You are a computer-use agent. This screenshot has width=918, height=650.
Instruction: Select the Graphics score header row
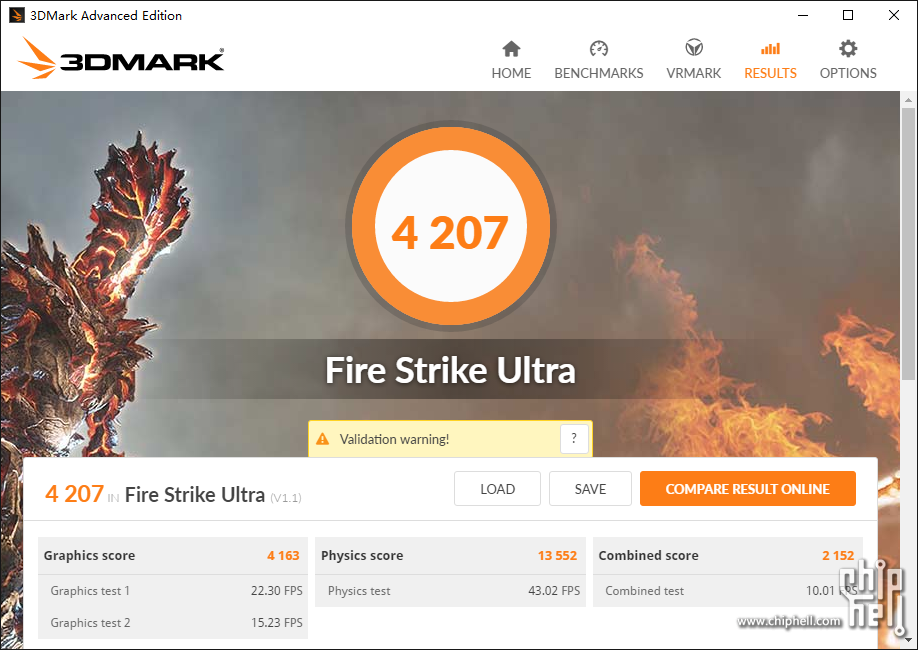(x=173, y=555)
